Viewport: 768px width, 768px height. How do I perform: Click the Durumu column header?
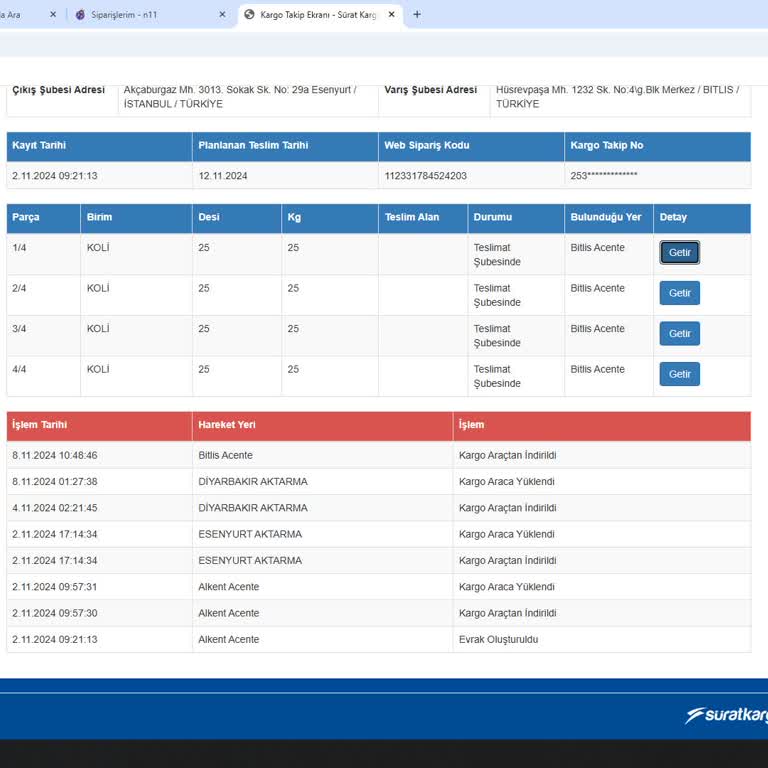[491, 217]
